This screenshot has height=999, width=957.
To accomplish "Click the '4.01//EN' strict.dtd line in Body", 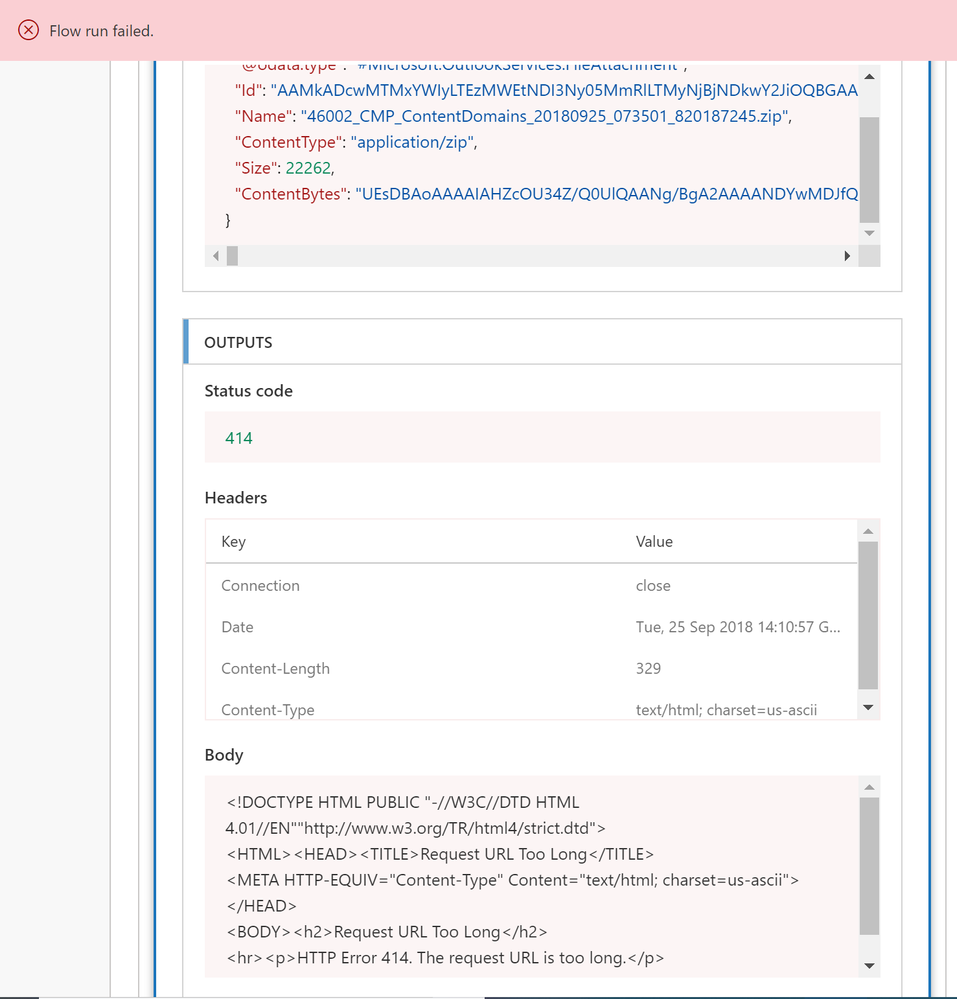I will [415, 828].
